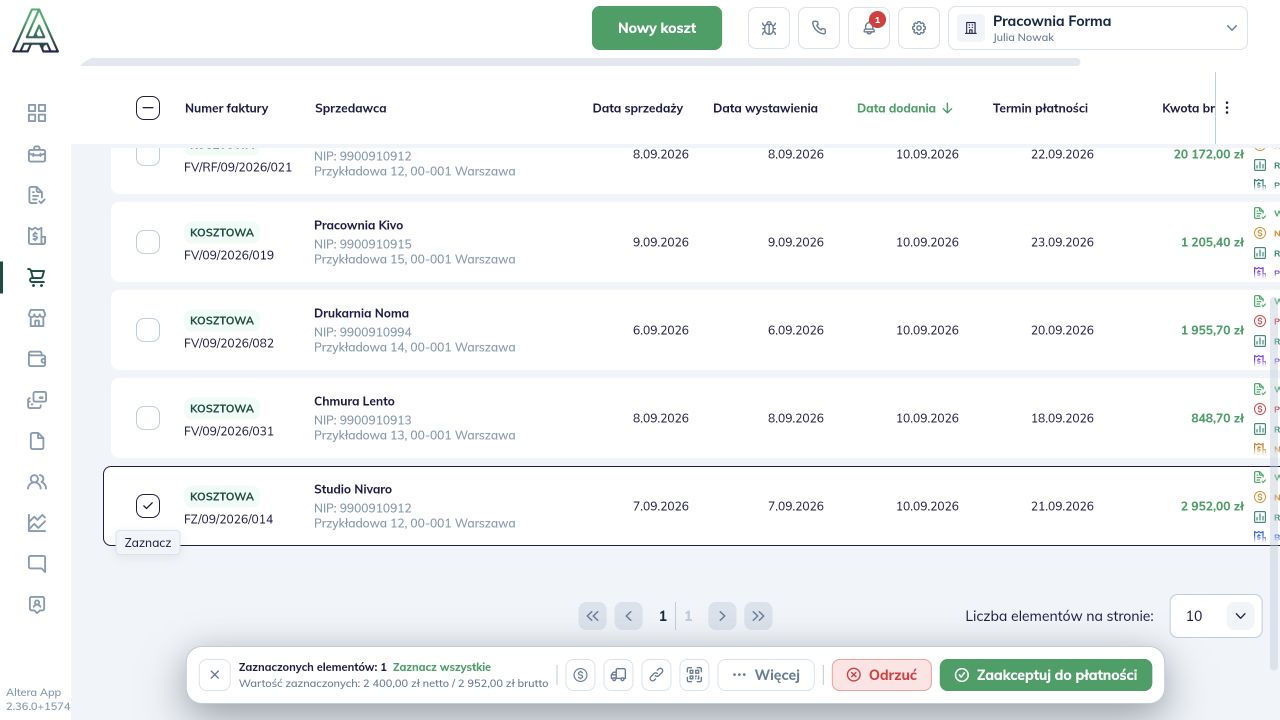The image size is (1280, 720).
Task: Click the Nowy koszt button
Action: (657, 28)
